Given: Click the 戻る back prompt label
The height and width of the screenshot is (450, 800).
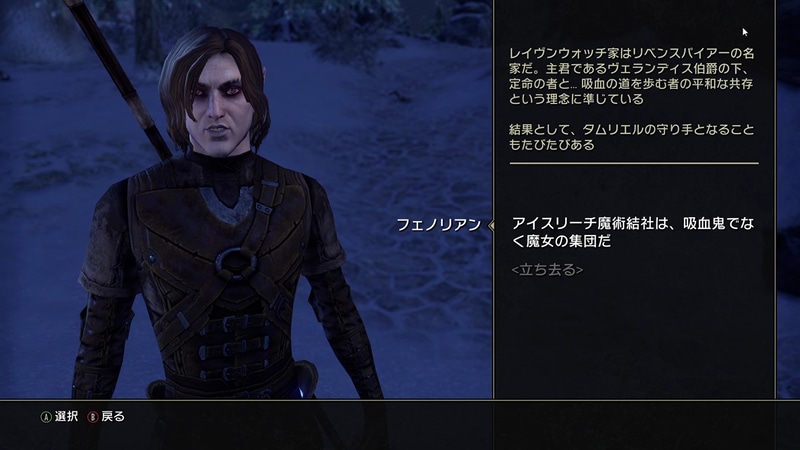Looking at the screenshot, I should (113, 417).
